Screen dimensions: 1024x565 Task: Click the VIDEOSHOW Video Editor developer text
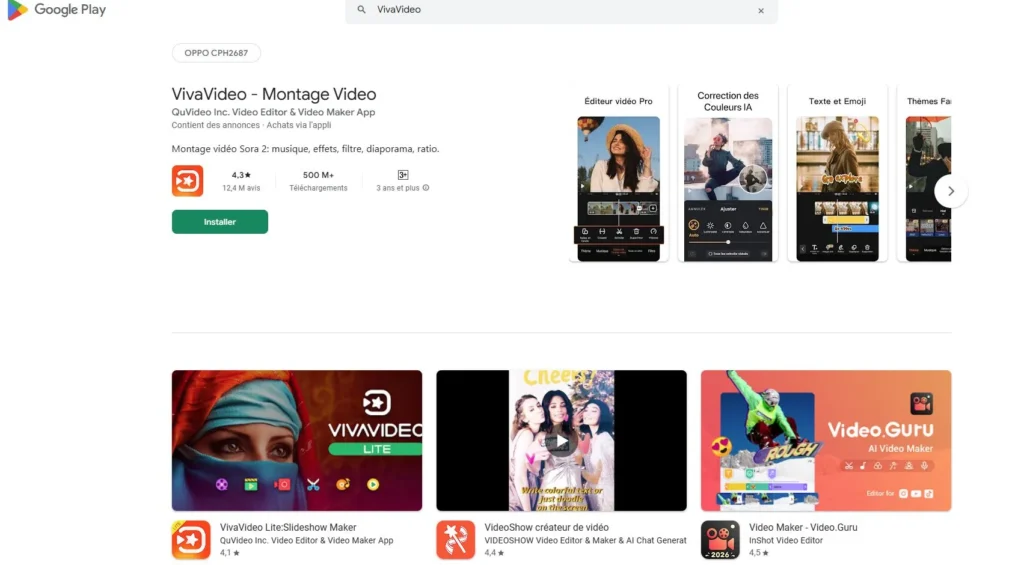coord(585,541)
